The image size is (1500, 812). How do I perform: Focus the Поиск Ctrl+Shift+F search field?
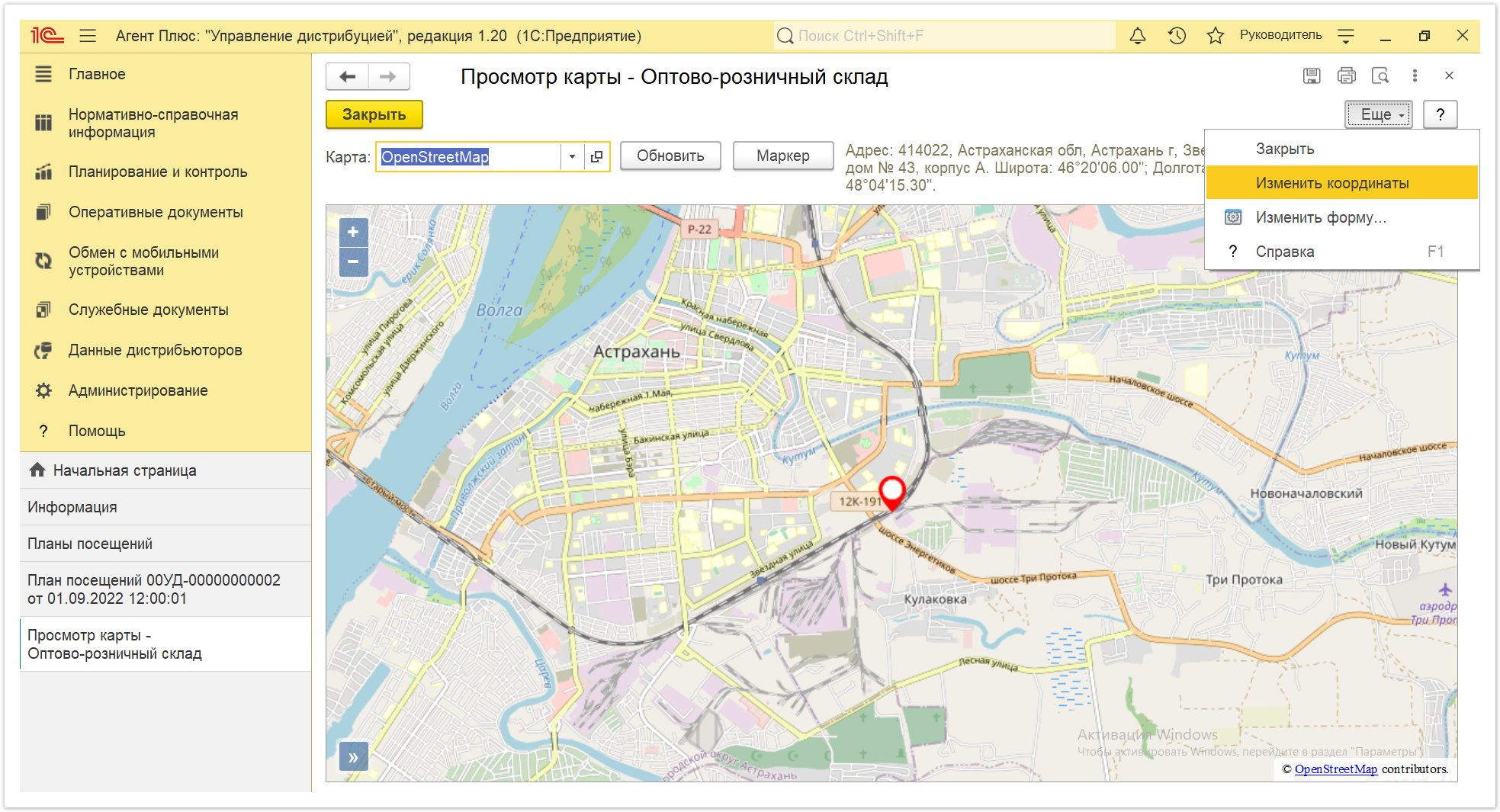pos(944,36)
